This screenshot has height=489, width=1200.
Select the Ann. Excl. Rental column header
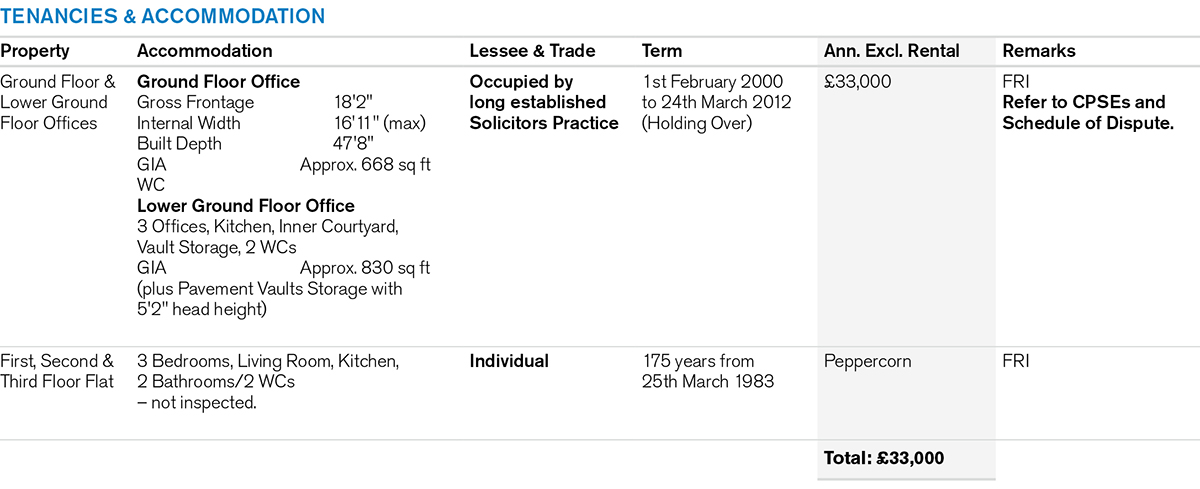(x=891, y=51)
